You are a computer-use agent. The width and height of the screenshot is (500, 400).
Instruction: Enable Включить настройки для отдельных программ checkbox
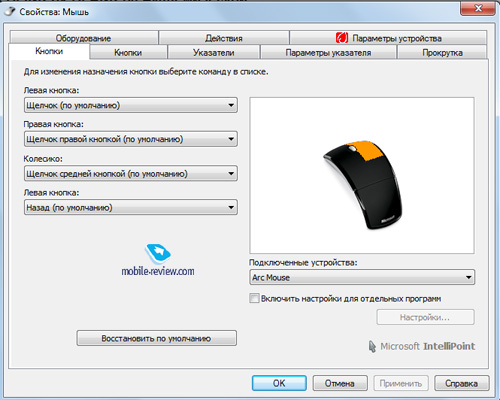click(254, 298)
